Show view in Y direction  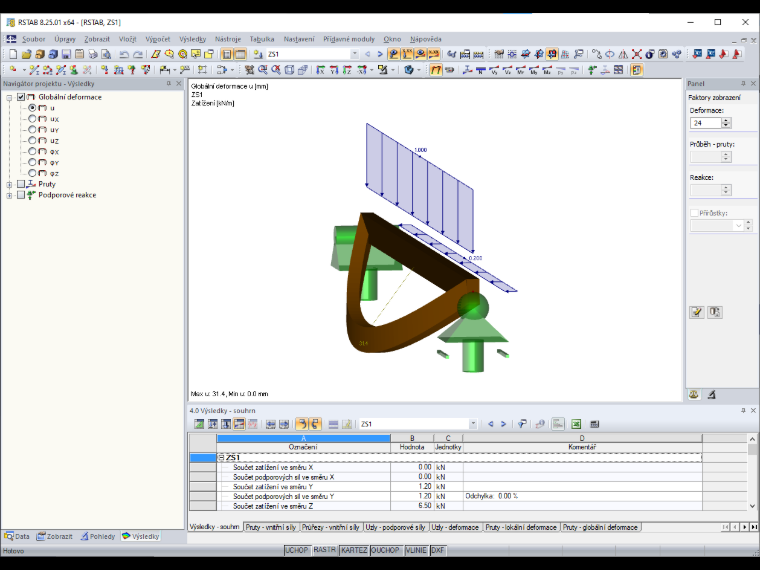(334, 70)
